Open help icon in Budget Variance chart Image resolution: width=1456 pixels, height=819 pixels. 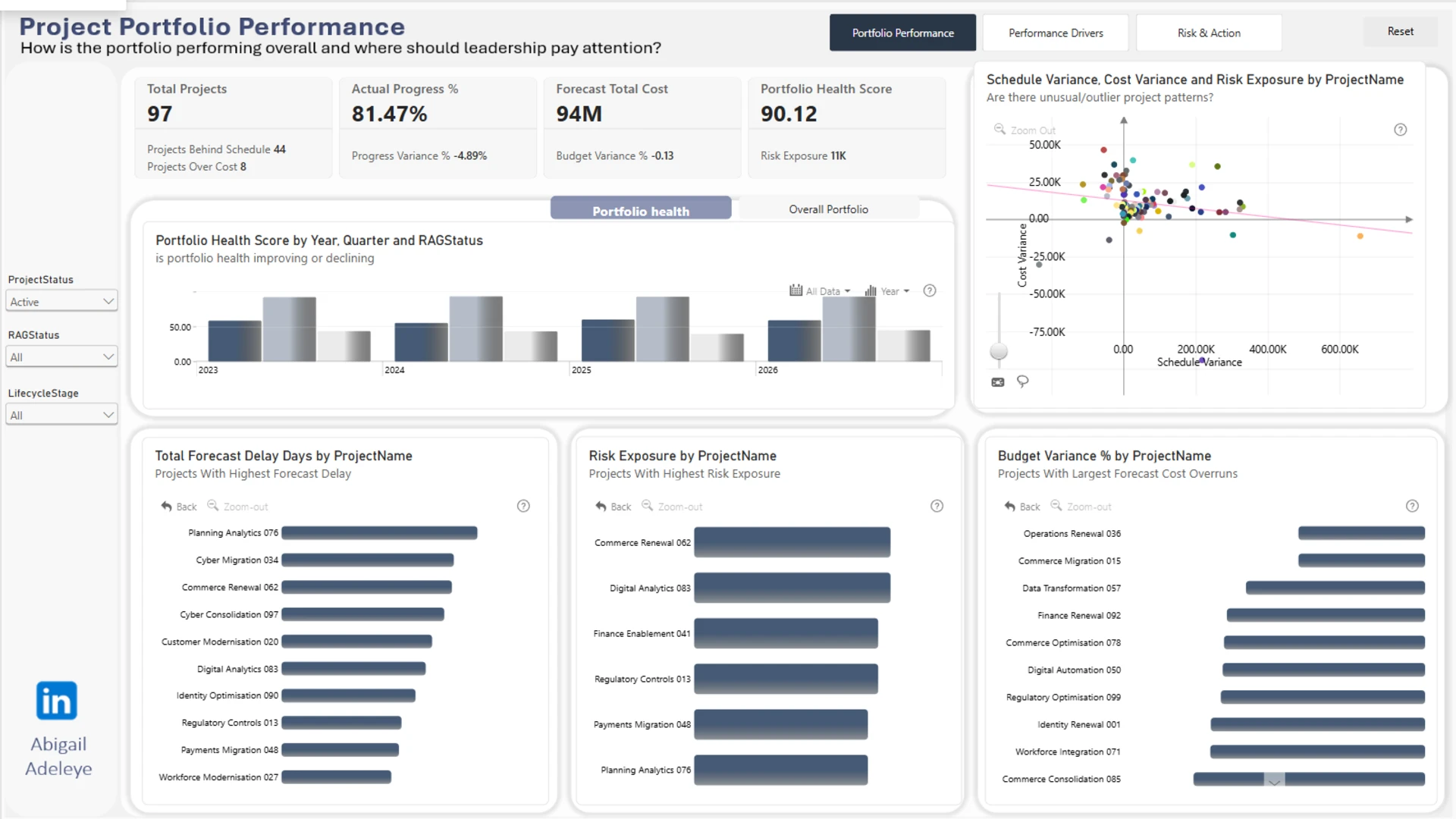coord(1412,506)
